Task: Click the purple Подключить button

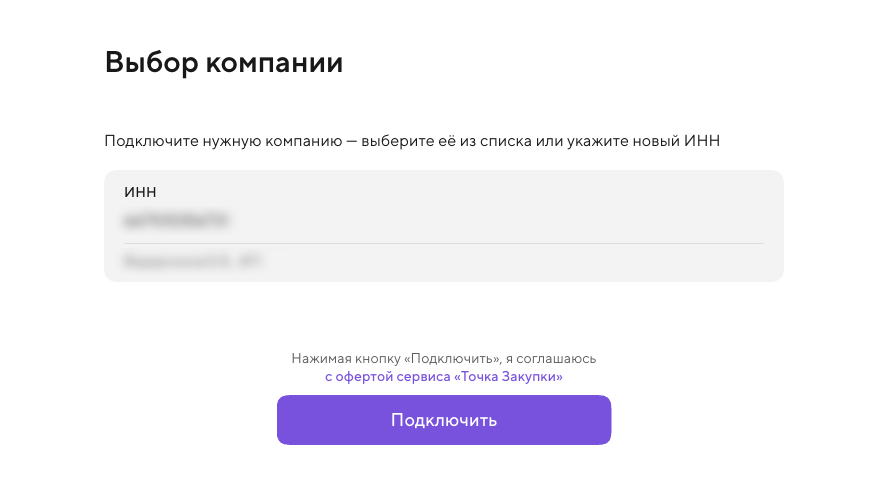Action: [x=443, y=420]
